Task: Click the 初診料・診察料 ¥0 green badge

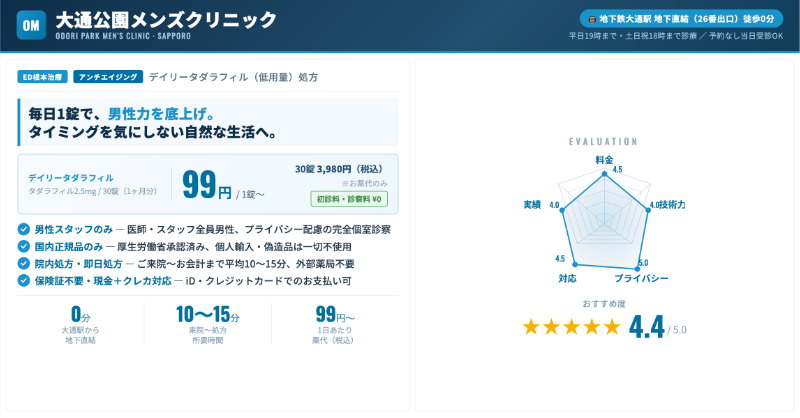Action: 355,199
